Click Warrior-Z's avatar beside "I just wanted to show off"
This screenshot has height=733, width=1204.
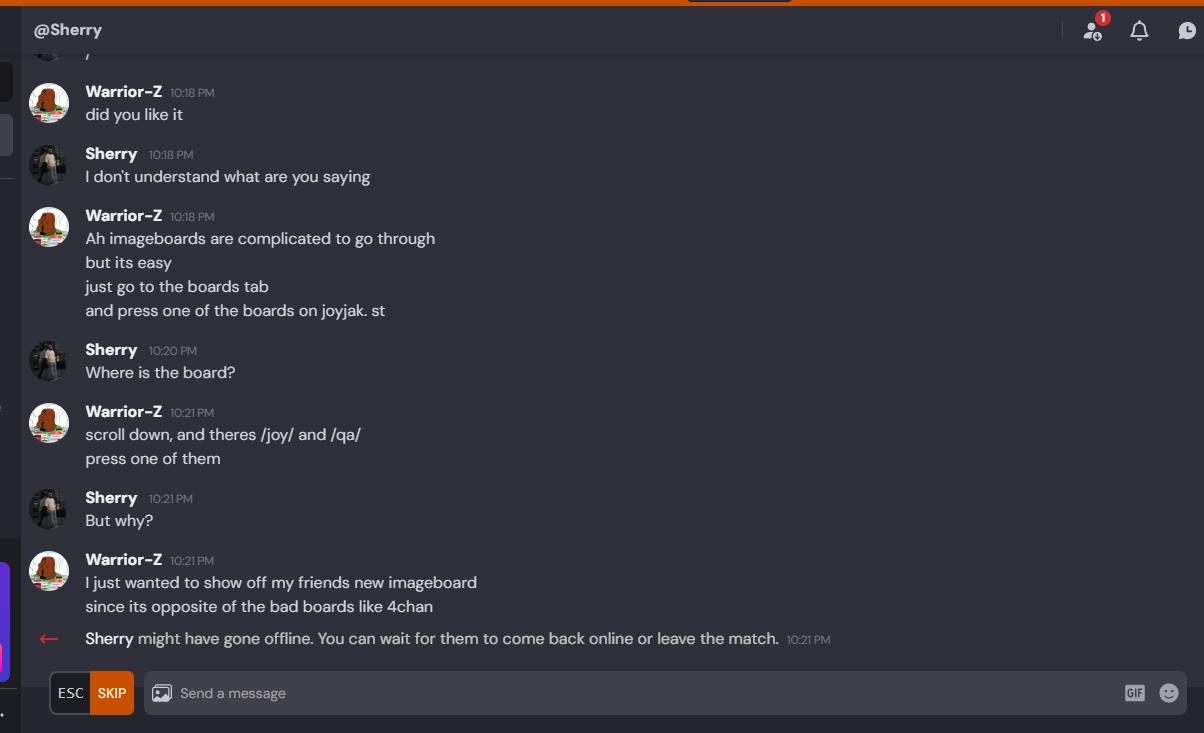49,571
